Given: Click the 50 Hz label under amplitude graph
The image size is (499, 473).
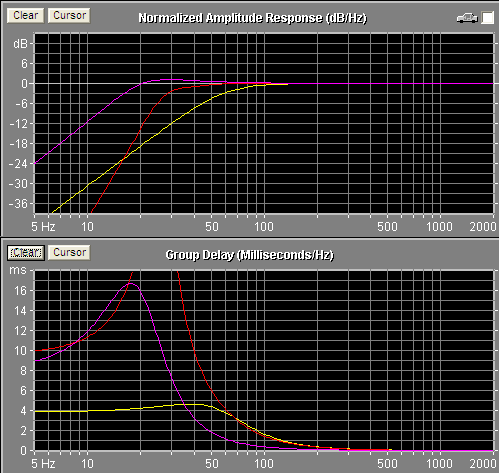Looking at the screenshot, I should coord(212,227).
